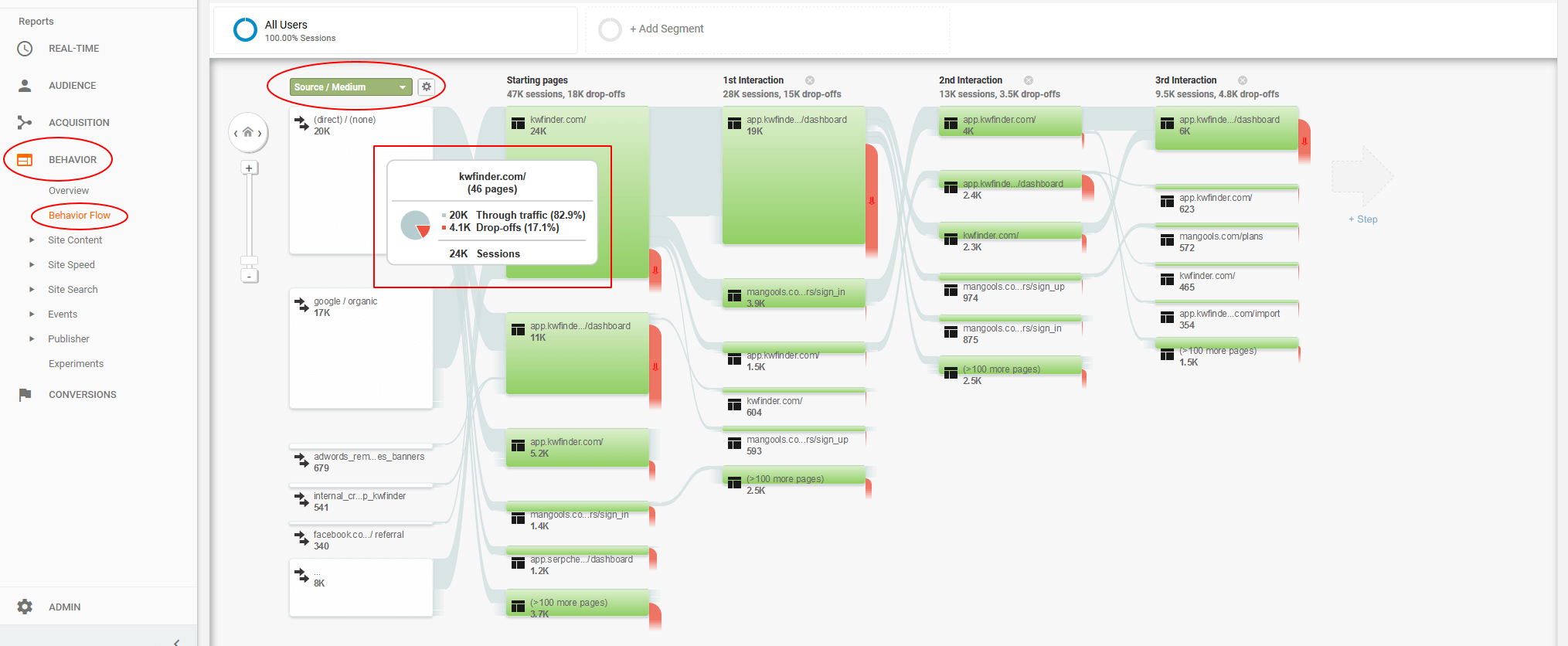Remove the 3rd Interaction step
This screenshot has width=1568, height=646.
pyautogui.click(x=1243, y=80)
